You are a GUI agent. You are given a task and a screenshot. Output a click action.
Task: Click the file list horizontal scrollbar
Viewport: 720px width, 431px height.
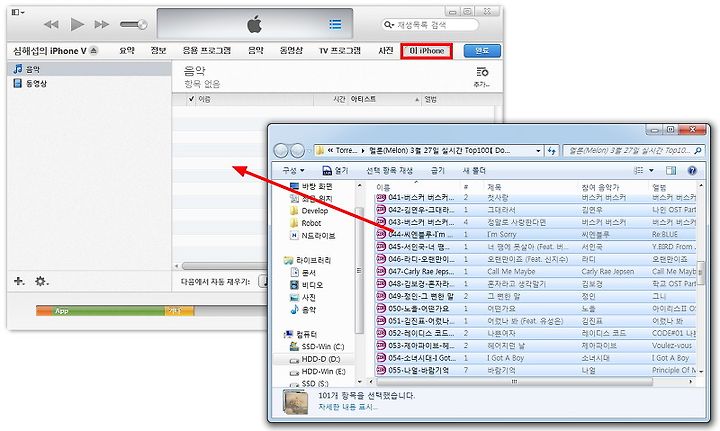coord(514,381)
